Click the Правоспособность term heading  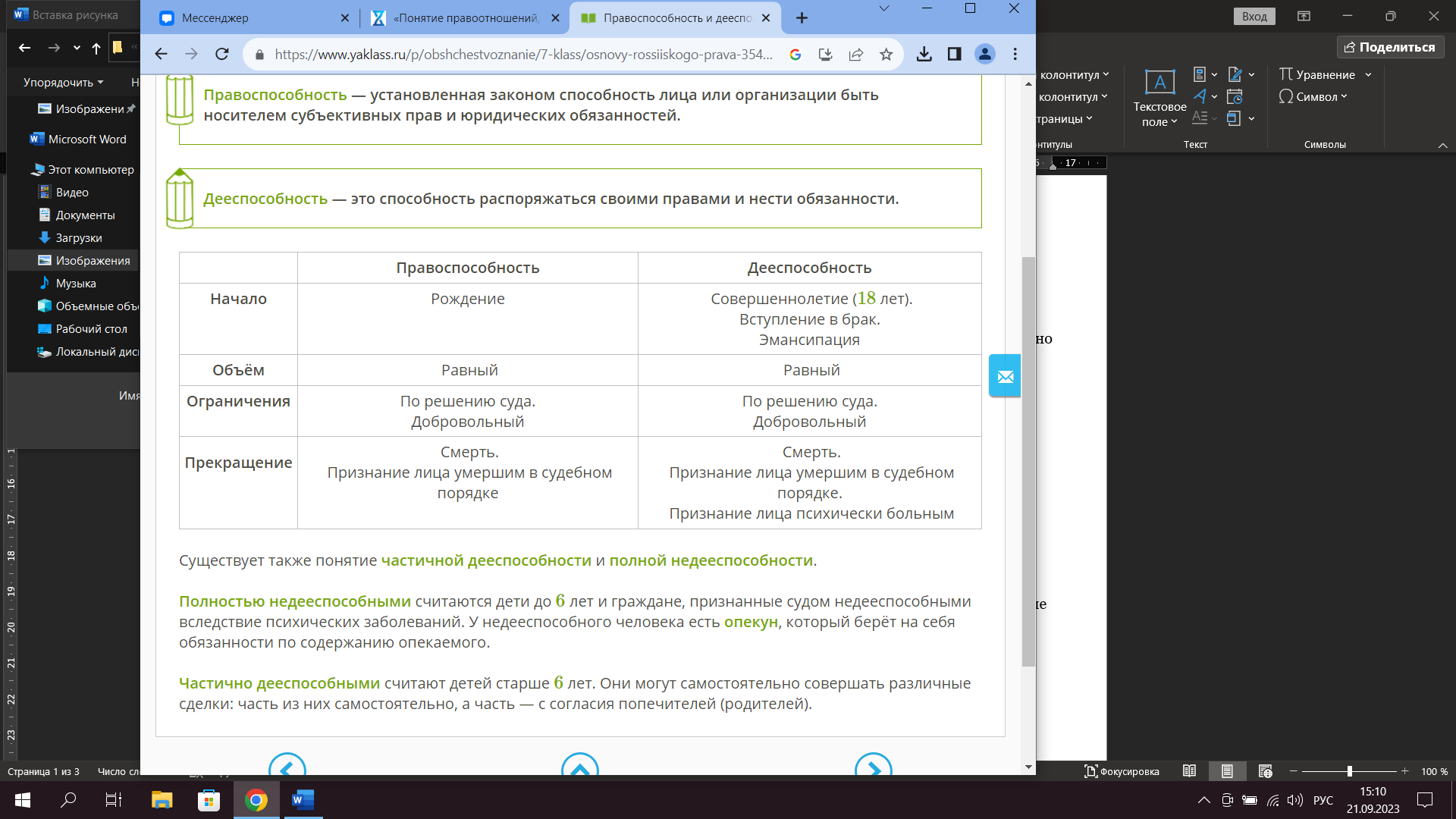pyautogui.click(x=275, y=95)
